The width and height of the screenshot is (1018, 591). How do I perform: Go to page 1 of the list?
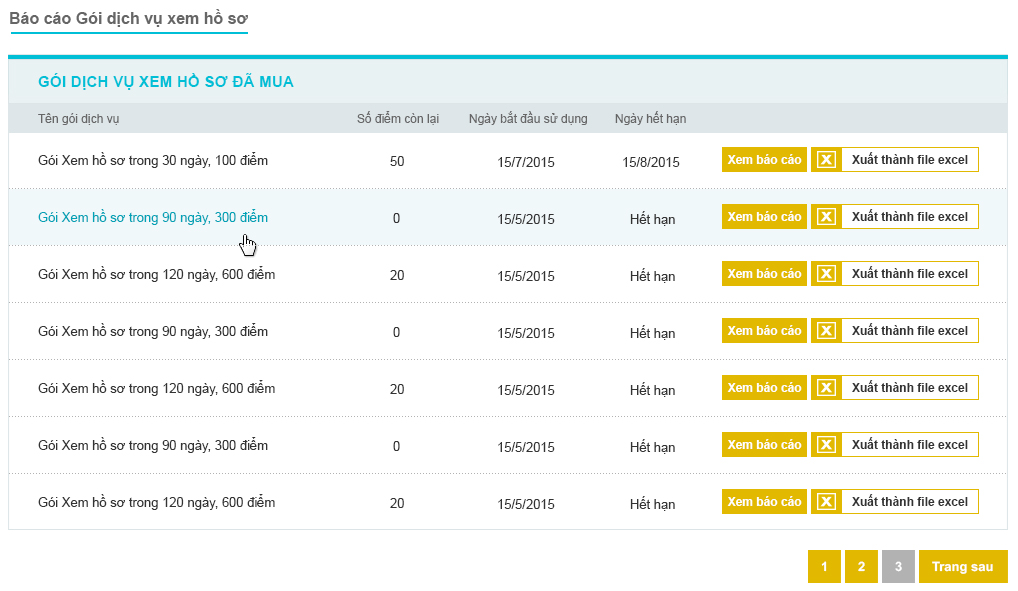[x=824, y=566]
